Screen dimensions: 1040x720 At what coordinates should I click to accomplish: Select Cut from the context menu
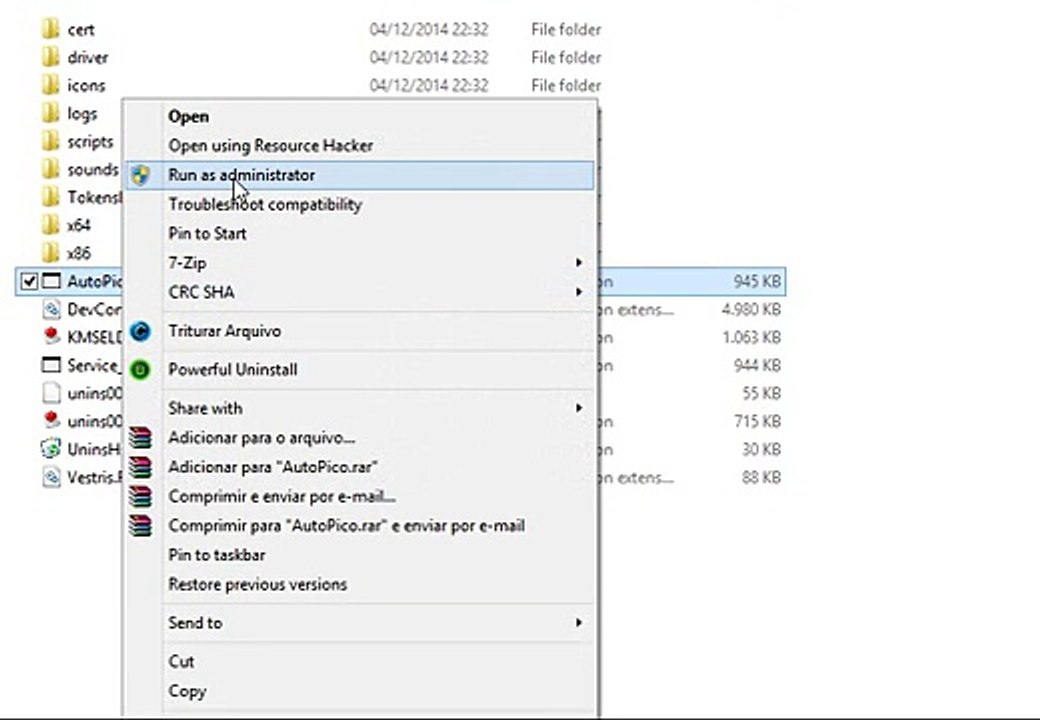click(359, 661)
